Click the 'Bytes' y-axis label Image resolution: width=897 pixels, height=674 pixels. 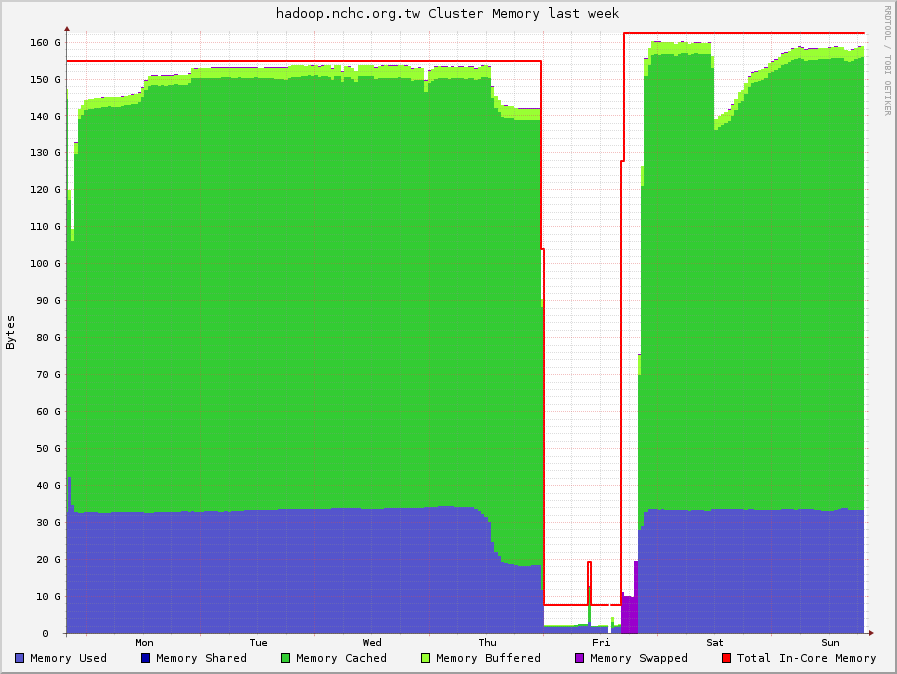click(x=10, y=332)
